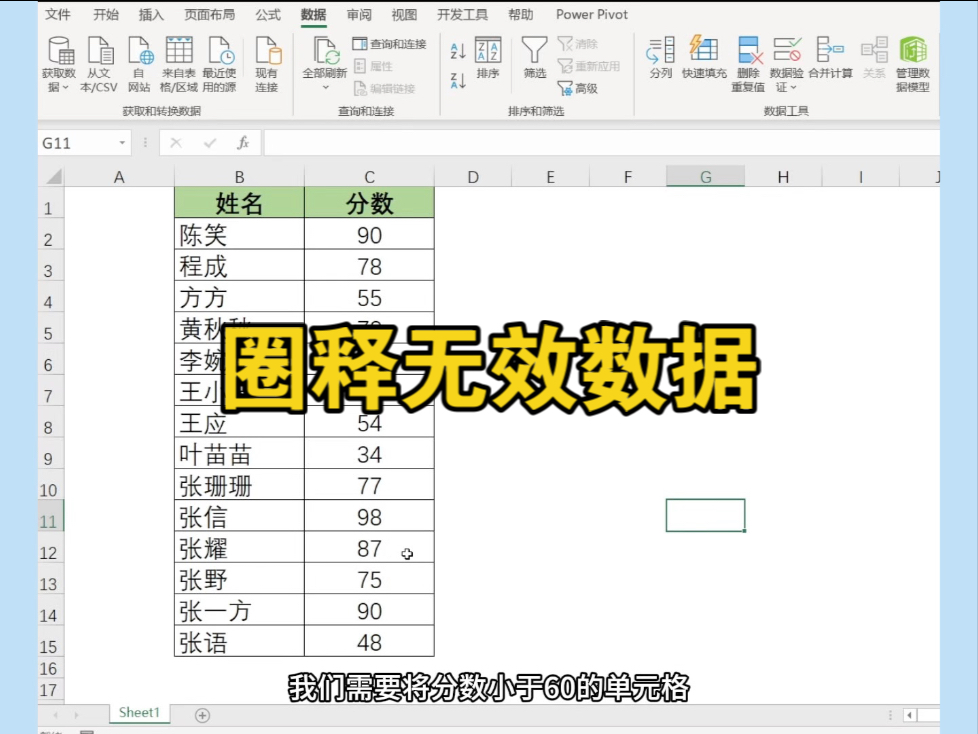Select cell containing 张珊珊
The width and height of the screenshot is (978, 734).
point(239,485)
